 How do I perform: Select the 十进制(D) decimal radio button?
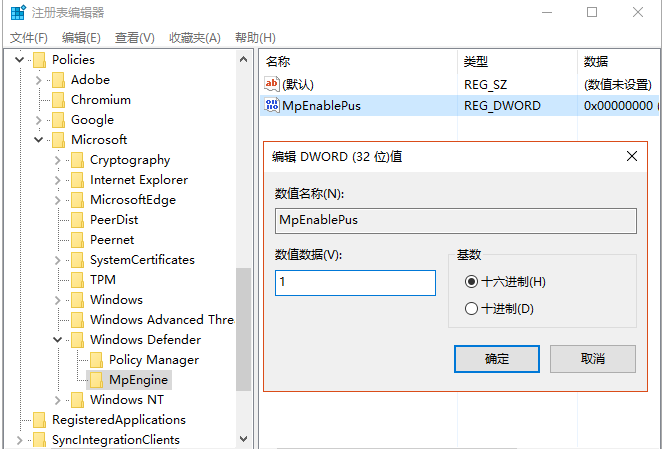tap(472, 309)
